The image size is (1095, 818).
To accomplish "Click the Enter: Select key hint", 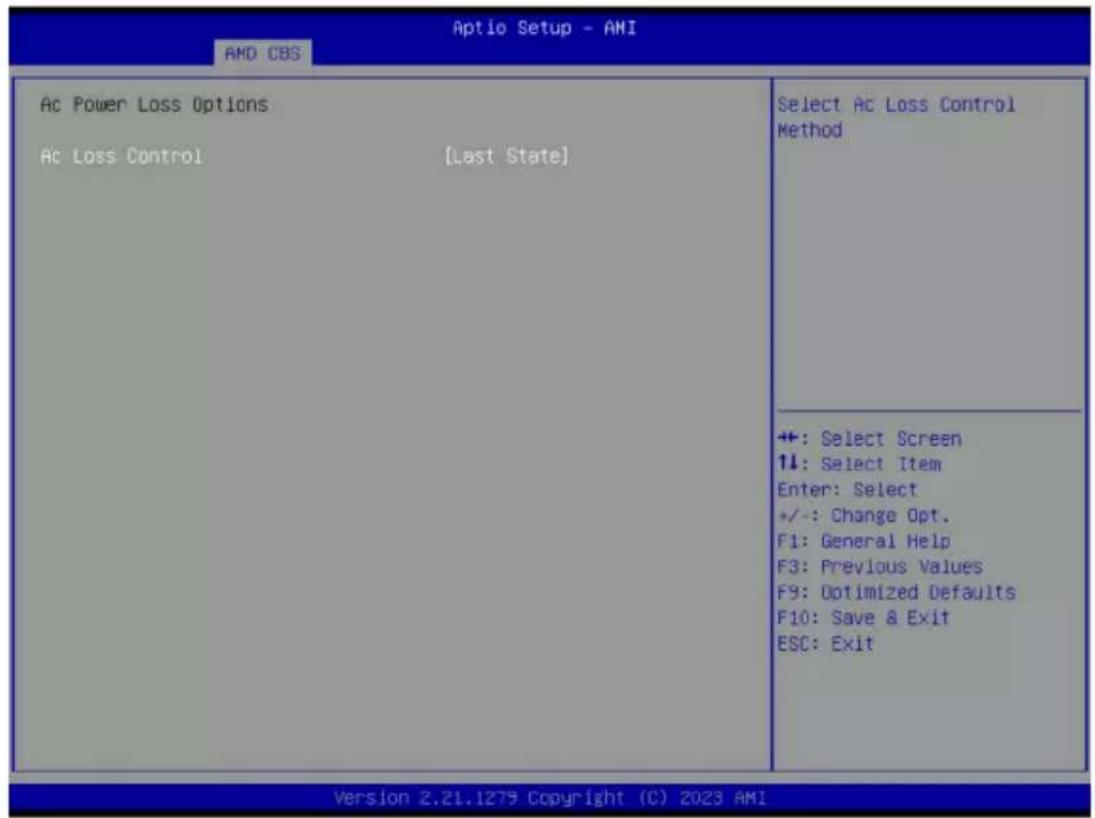I will 847,490.
